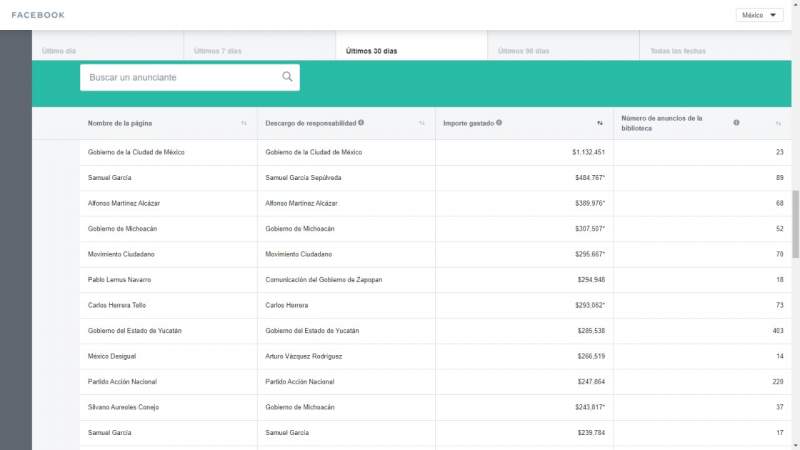This screenshot has width=800, height=450.
Task: Click amount $266,519
Action: tap(591, 356)
